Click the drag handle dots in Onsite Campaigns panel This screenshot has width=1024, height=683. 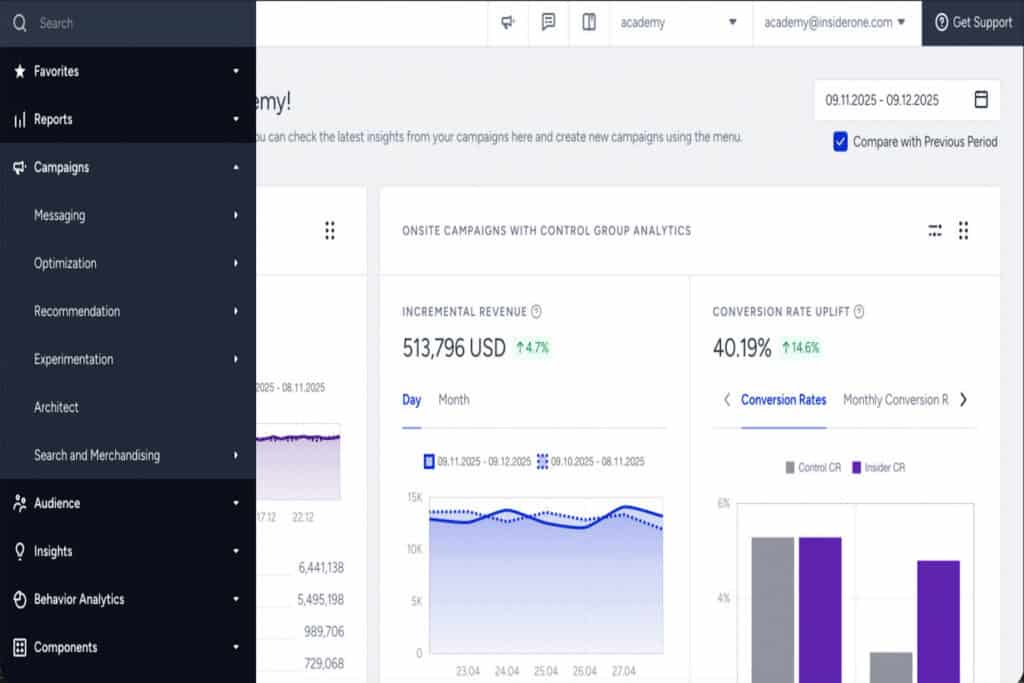pyautogui.click(x=963, y=231)
